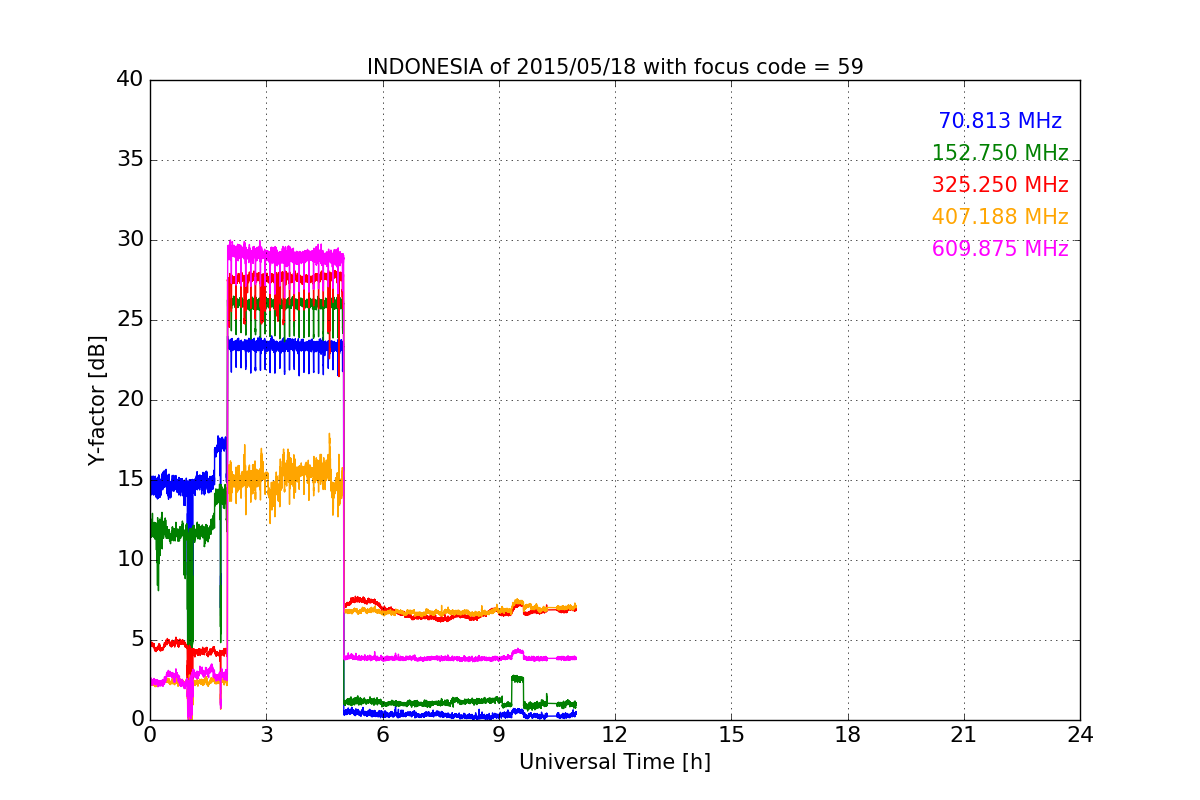Click the 152.750 MHz legend label
The height and width of the screenshot is (800, 1200).
point(1000,153)
